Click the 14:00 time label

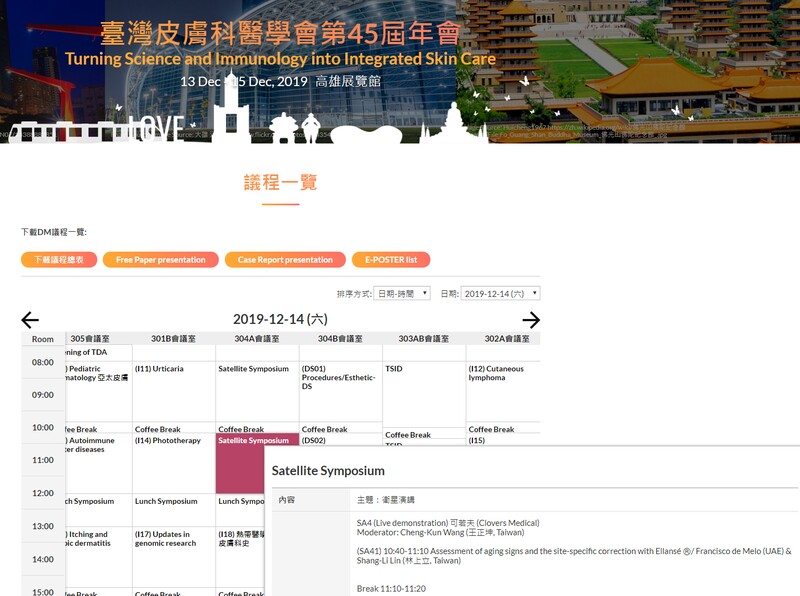[x=43, y=559]
